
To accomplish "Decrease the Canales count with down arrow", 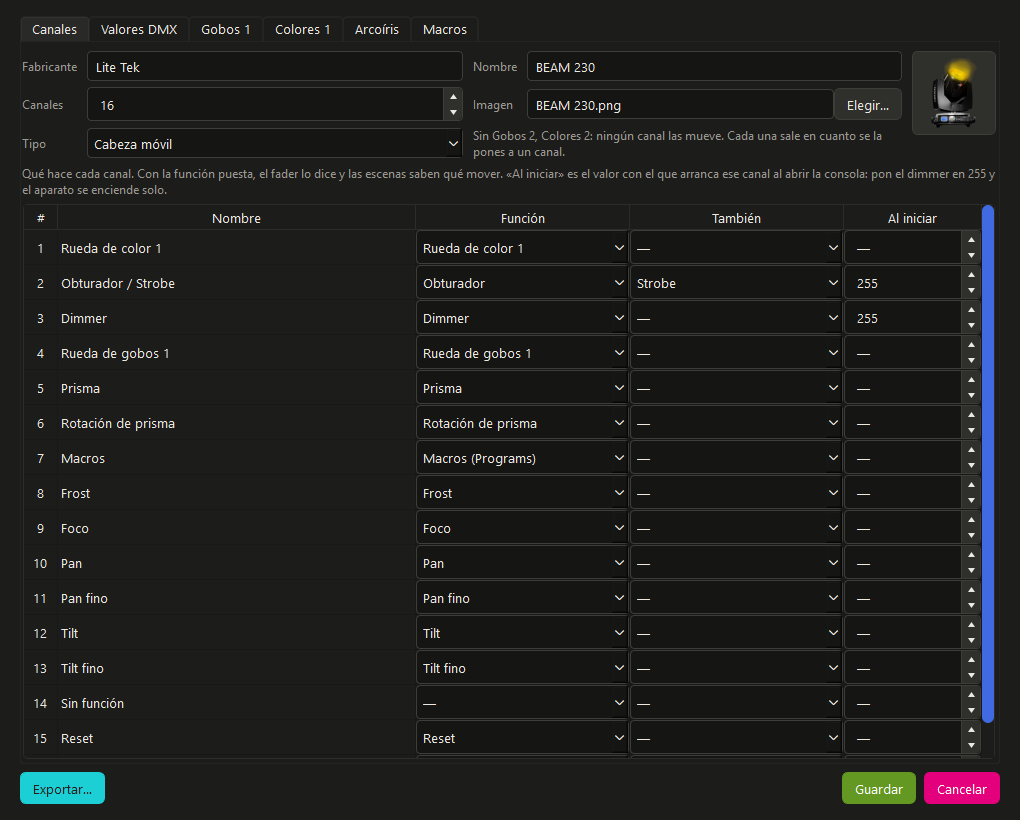I will 453,112.
